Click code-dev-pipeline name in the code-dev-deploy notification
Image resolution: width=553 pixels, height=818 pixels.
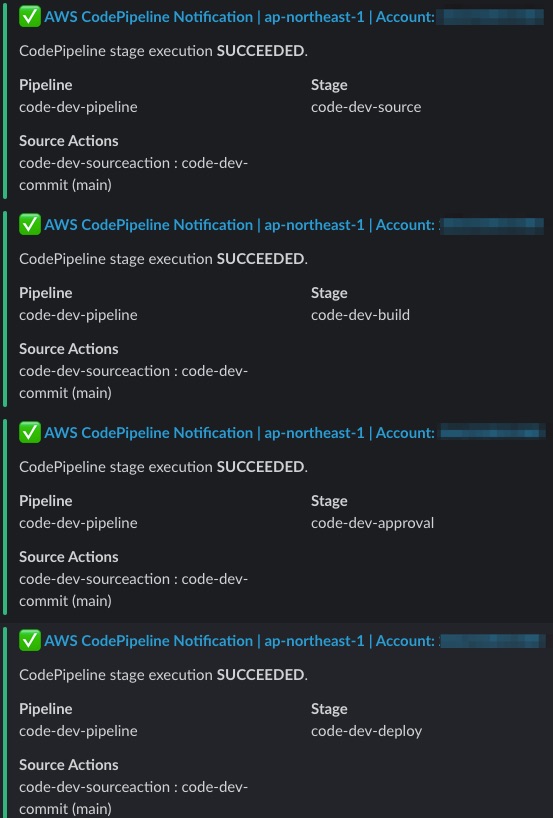tap(78, 731)
